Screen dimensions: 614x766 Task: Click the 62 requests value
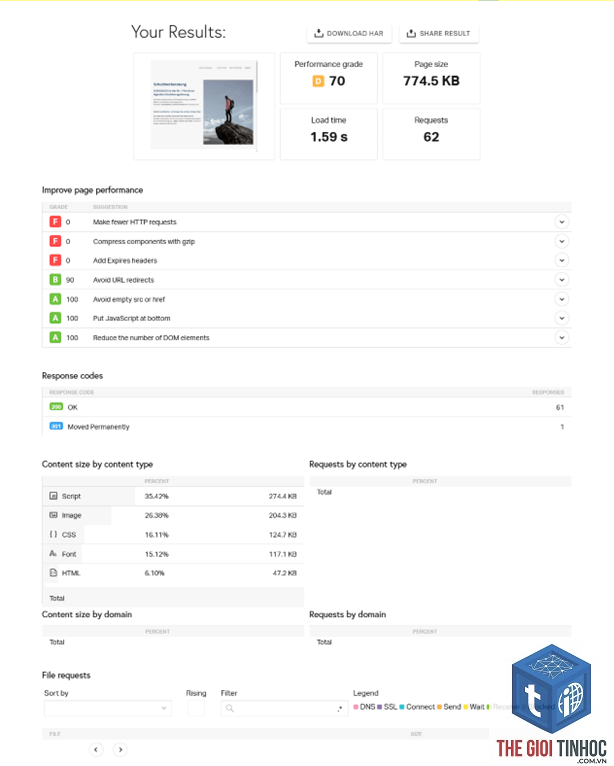(x=431, y=137)
